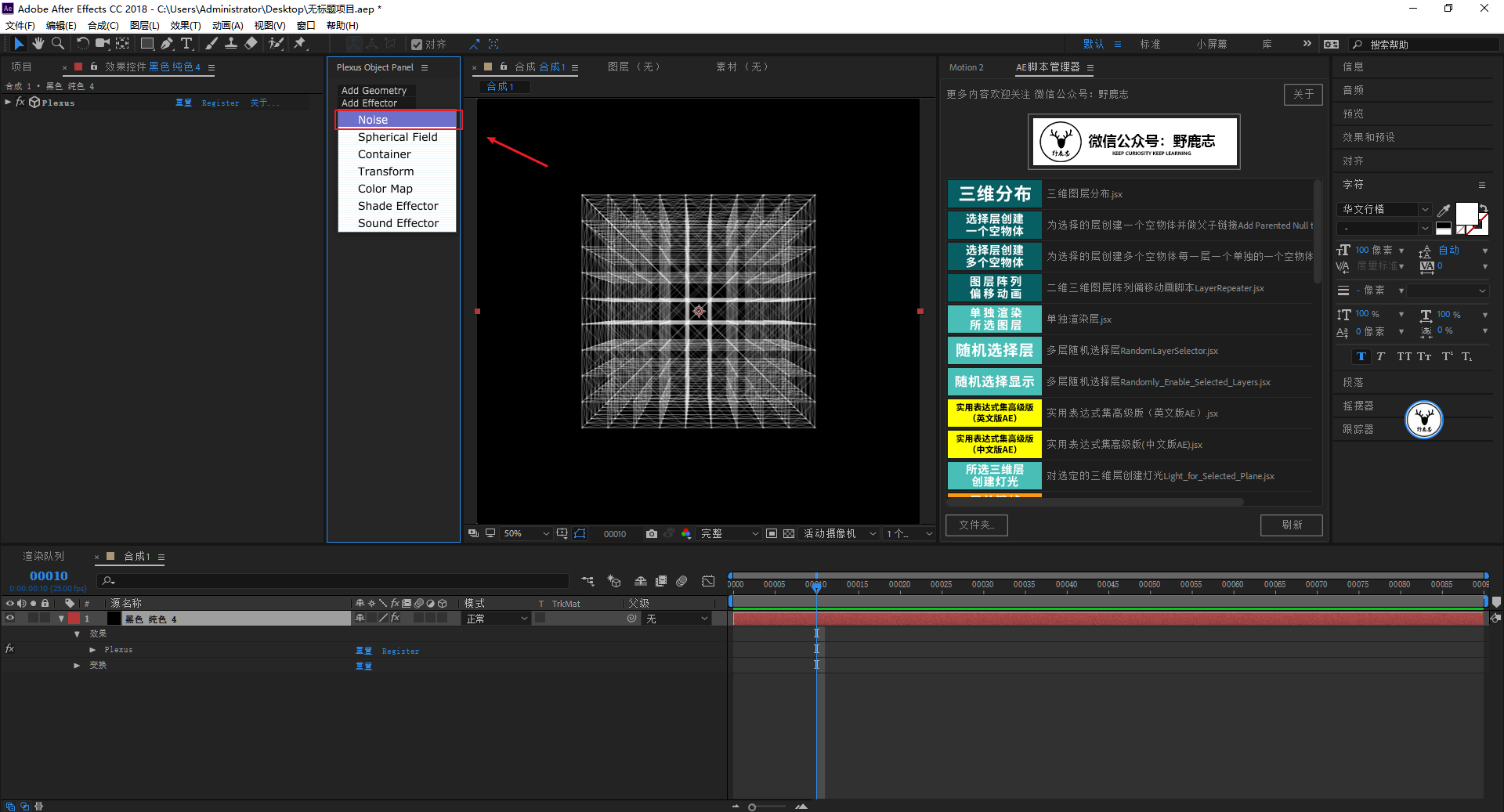Toggle faux bold in Character panel
The width and height of the screenshot is (1504, 812).
pos(1361,356)
